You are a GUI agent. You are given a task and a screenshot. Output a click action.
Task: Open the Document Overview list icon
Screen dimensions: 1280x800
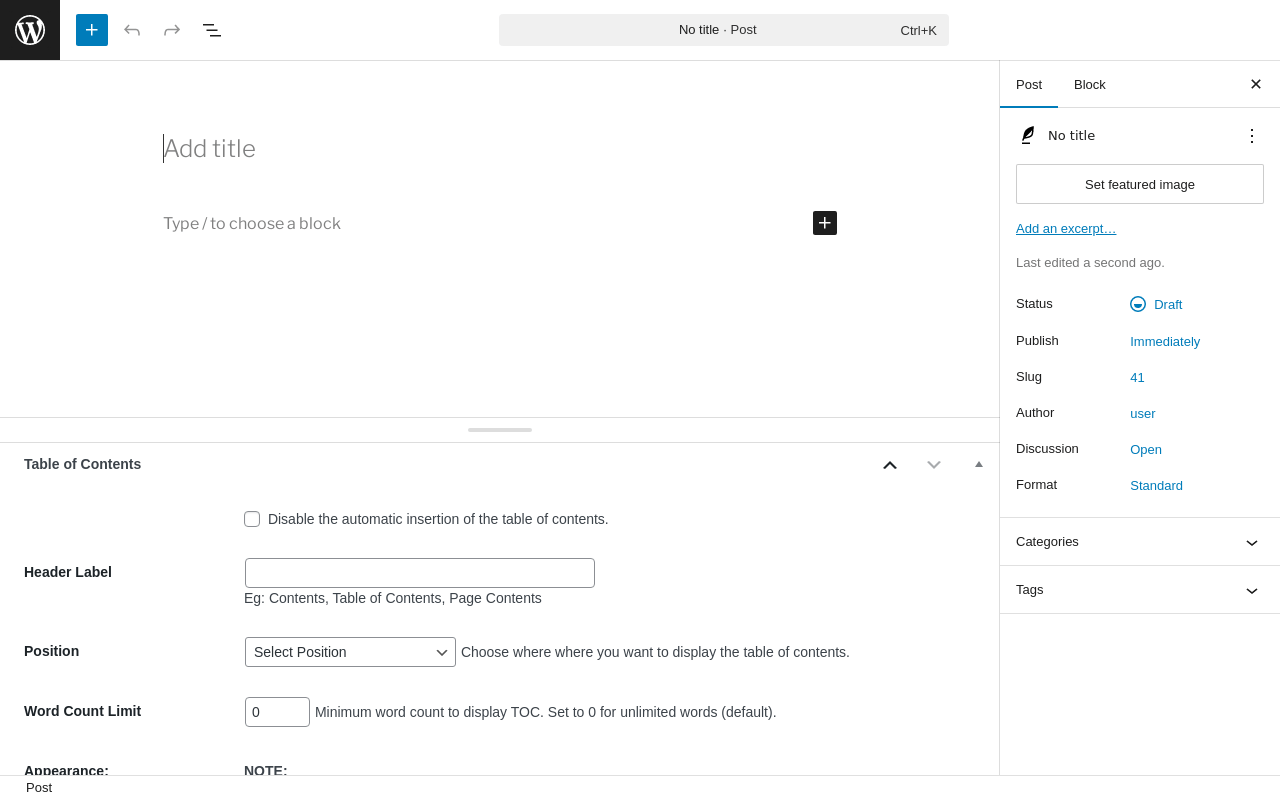[212, 30]
